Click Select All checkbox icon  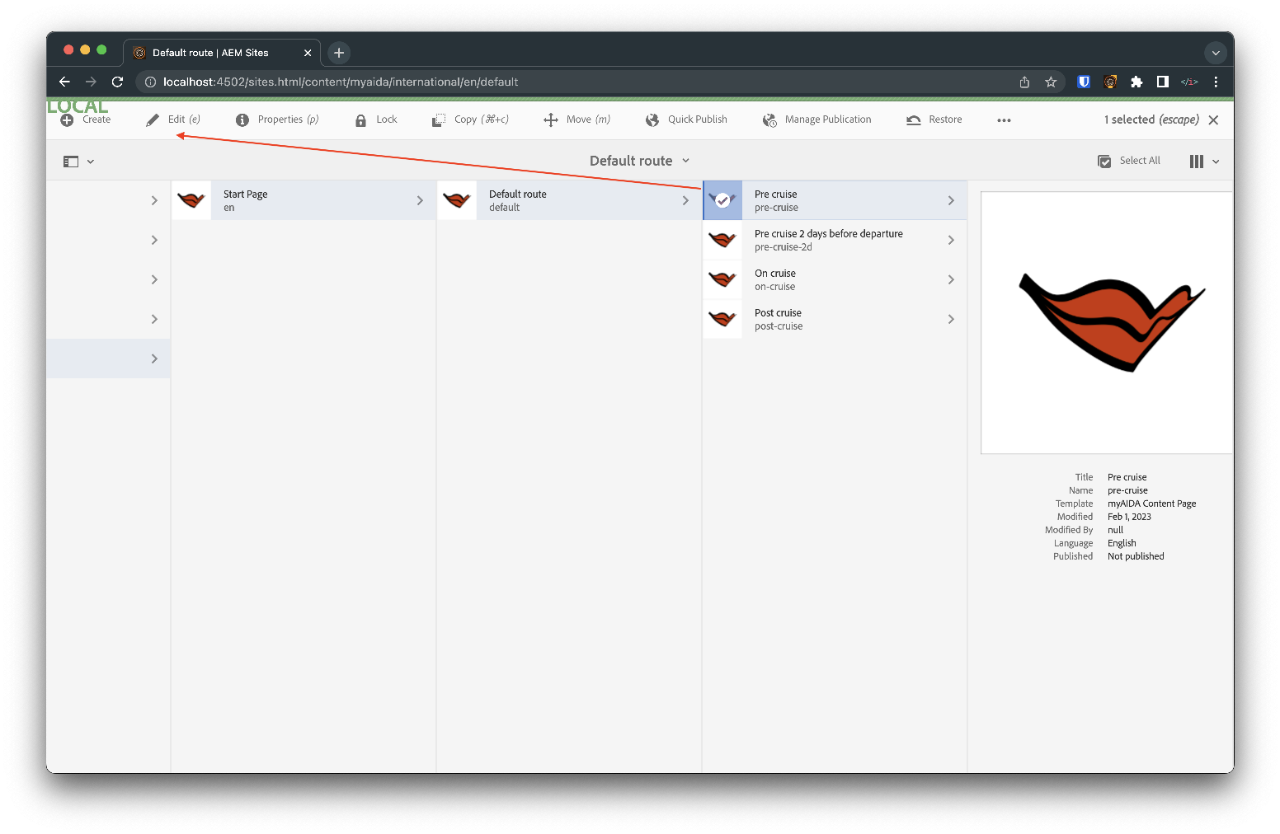pos(1105,161)
